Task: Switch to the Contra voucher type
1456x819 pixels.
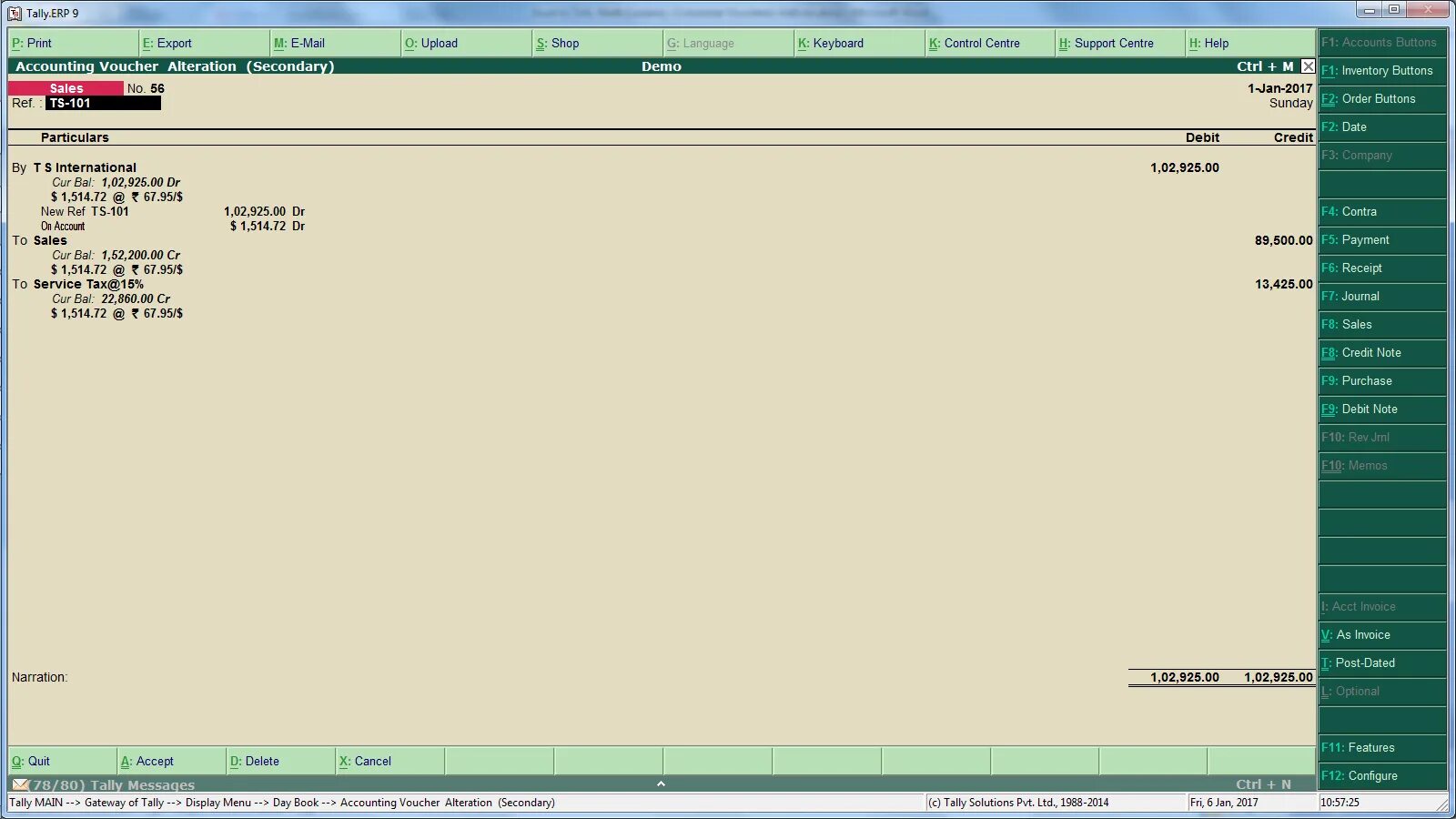Action: (x=1382, y=212)
